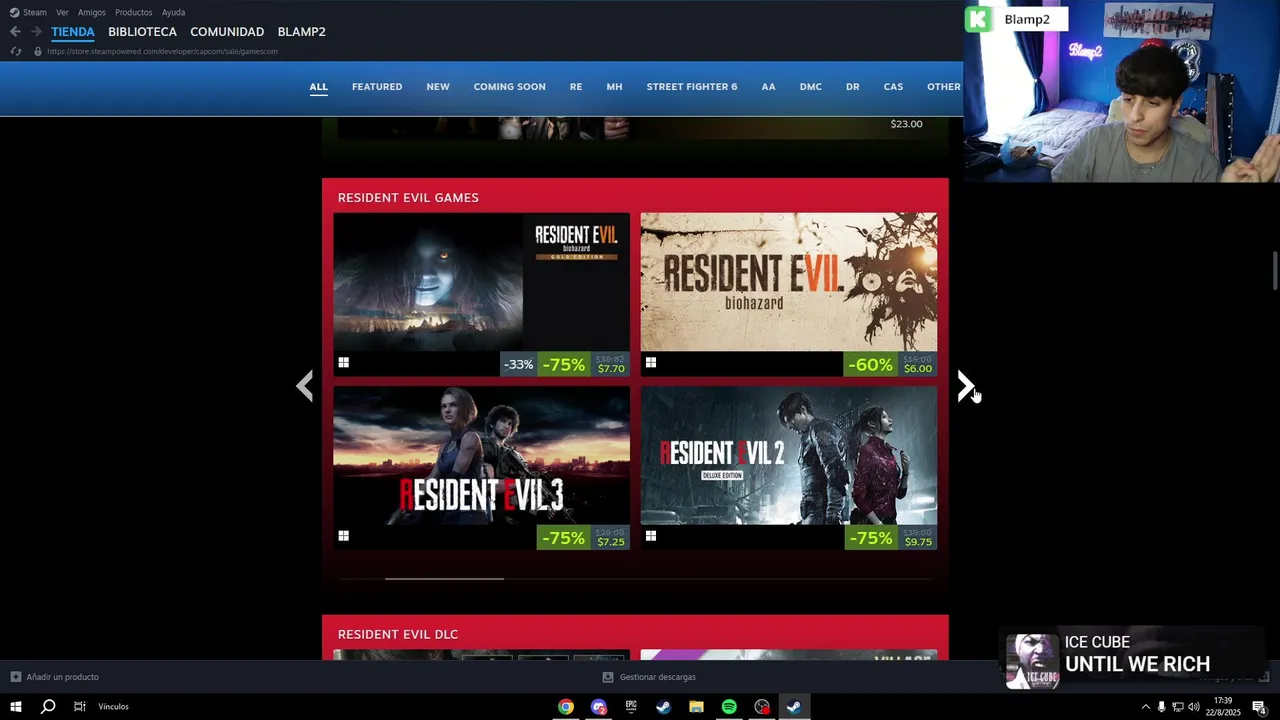Click the Resident Evil Games carousel scroll indicator
This screenshot has width=1280, height=720.
click(444, 578)
